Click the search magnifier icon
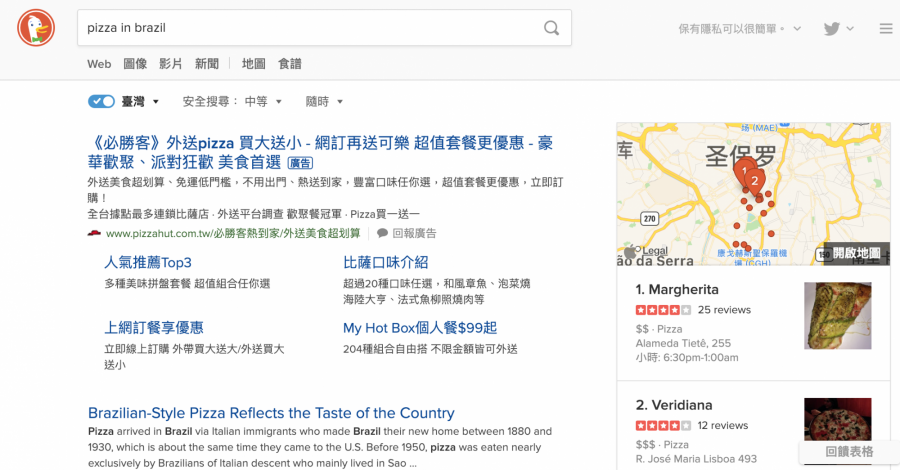The width and height of the screenshot is (900, 470). pyautogui.click(x=551, y=28)
